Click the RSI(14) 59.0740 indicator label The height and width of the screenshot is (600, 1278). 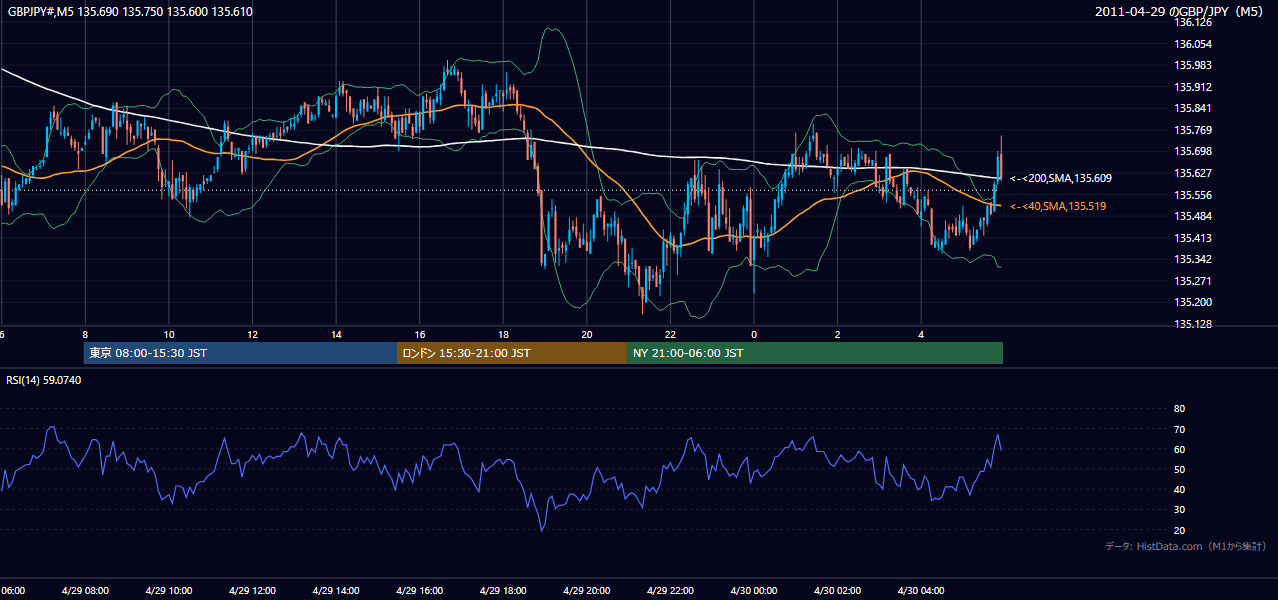tap(44, 380)
